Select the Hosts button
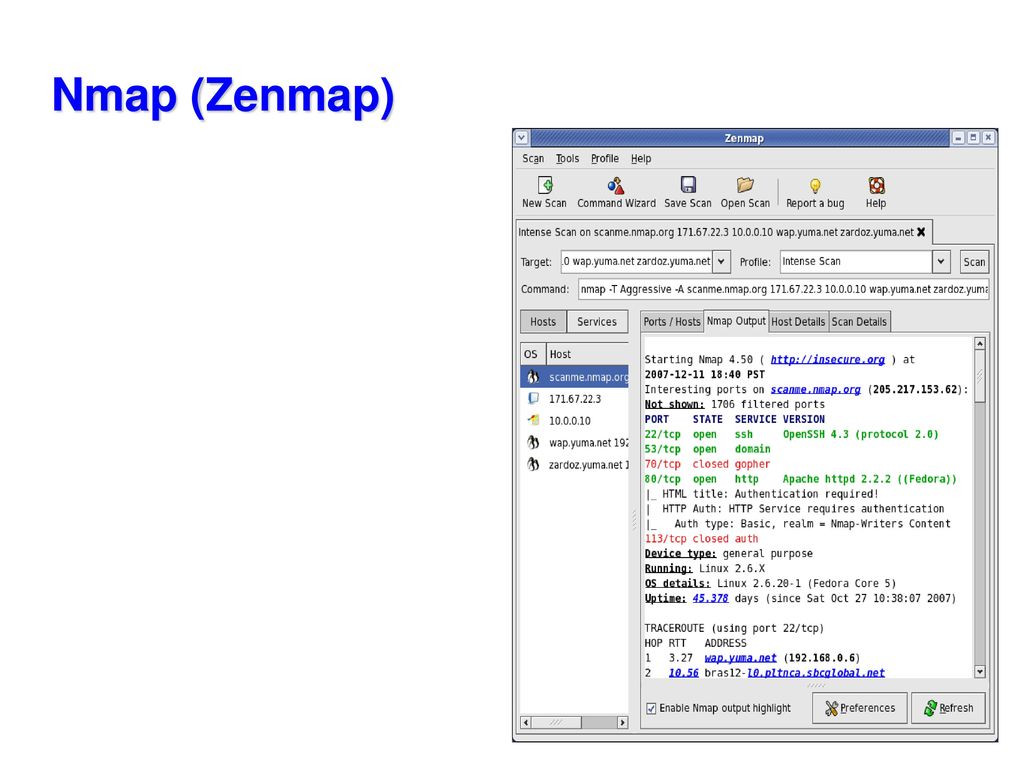 543,321
